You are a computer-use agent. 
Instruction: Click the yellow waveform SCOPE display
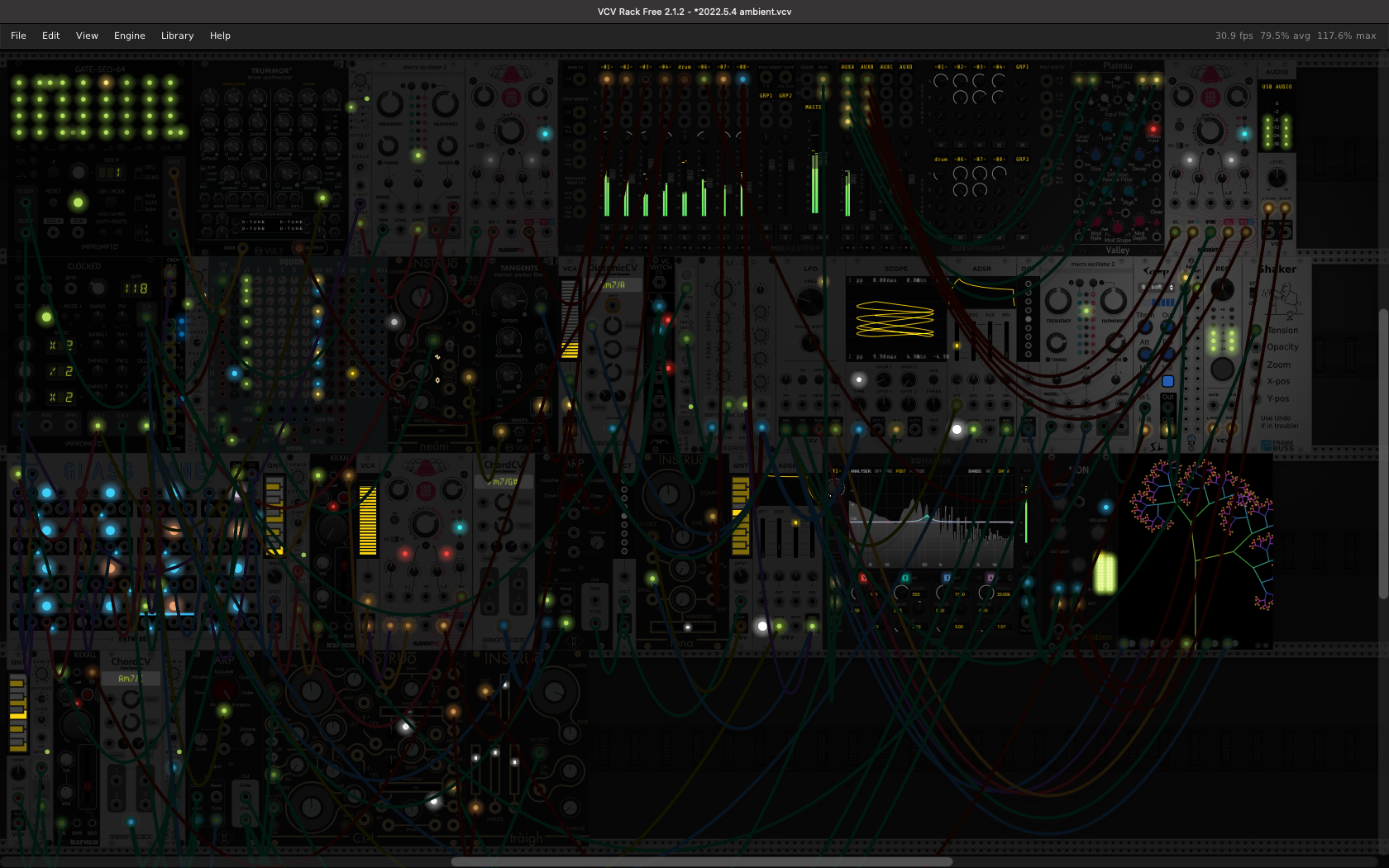[x=895, y=318]
